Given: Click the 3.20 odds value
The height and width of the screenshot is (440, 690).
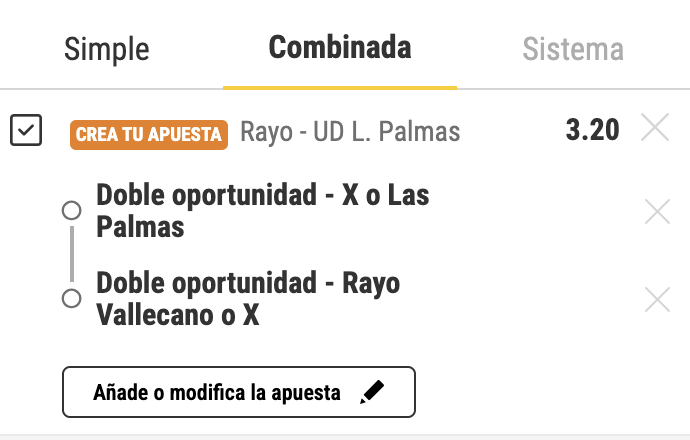Looking at the screenshot, I should click(x=592, y=130).
